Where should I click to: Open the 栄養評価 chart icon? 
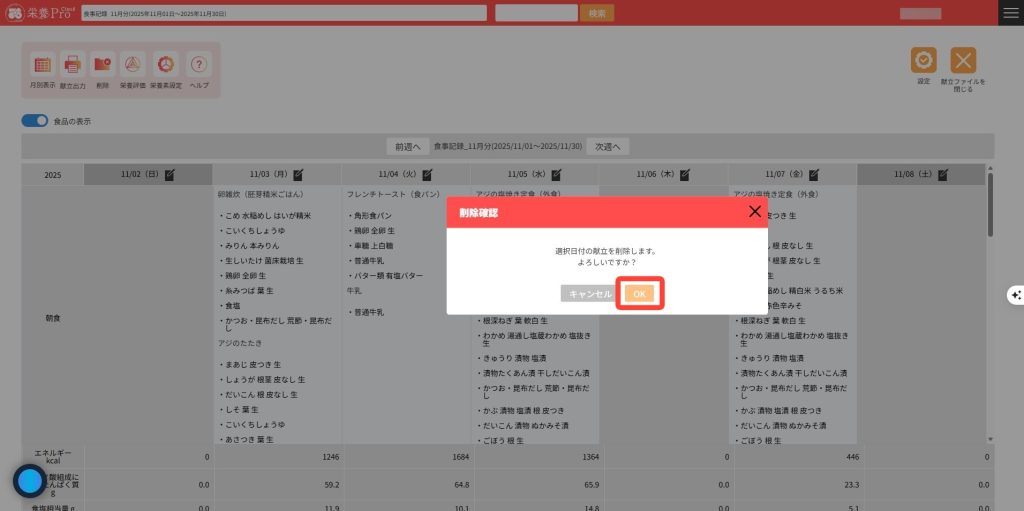click(x=133, y=65)
